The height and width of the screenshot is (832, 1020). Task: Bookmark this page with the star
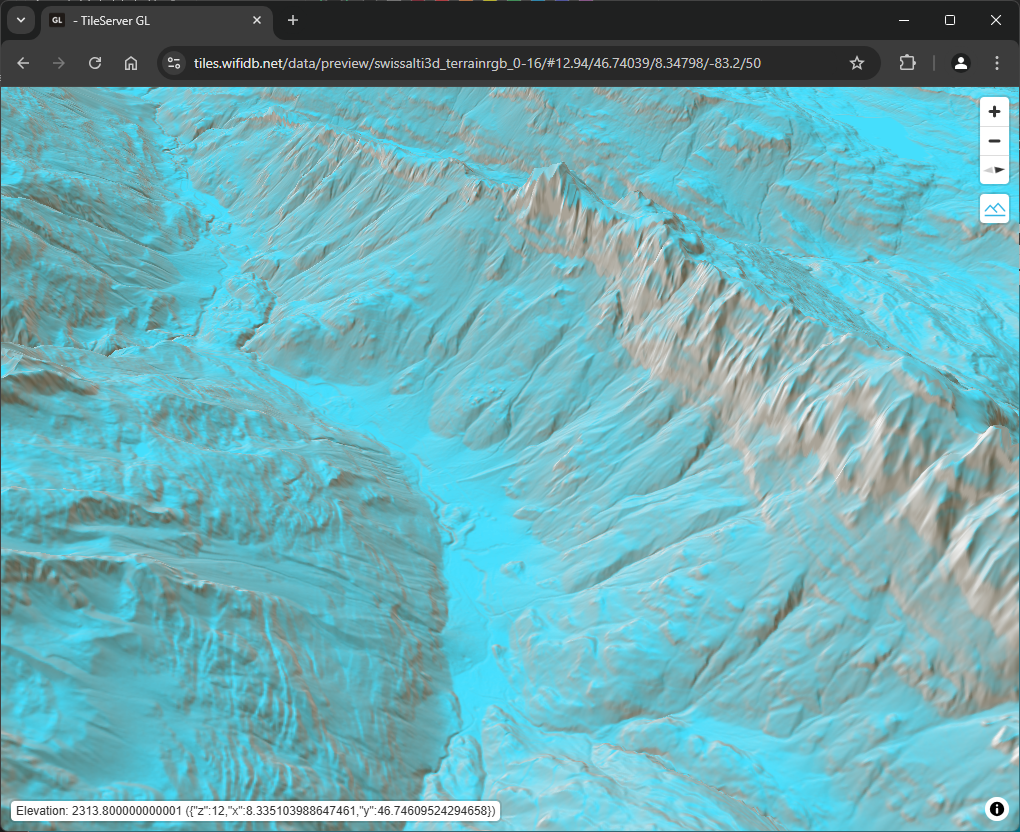857,63
